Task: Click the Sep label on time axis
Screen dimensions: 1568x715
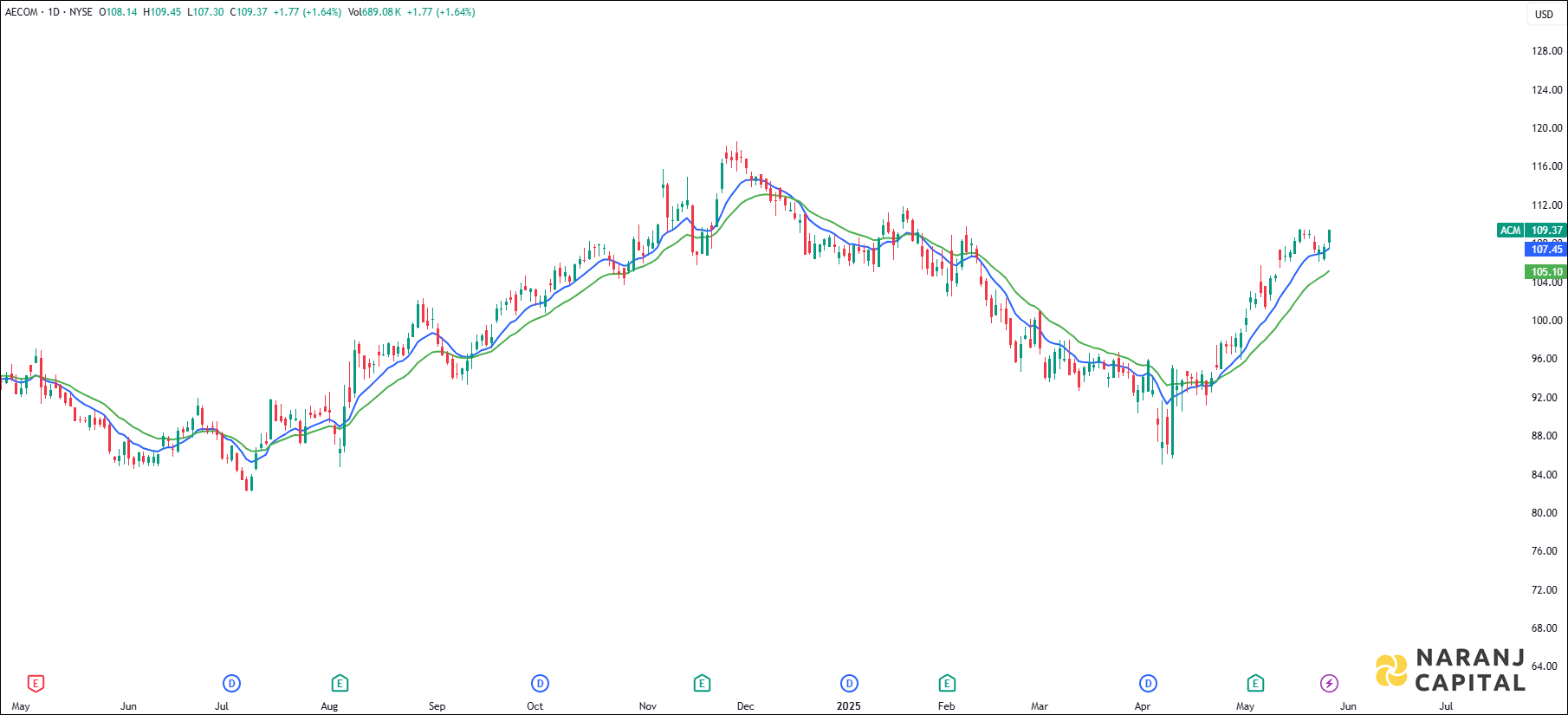Action: [x=437, y=706]
